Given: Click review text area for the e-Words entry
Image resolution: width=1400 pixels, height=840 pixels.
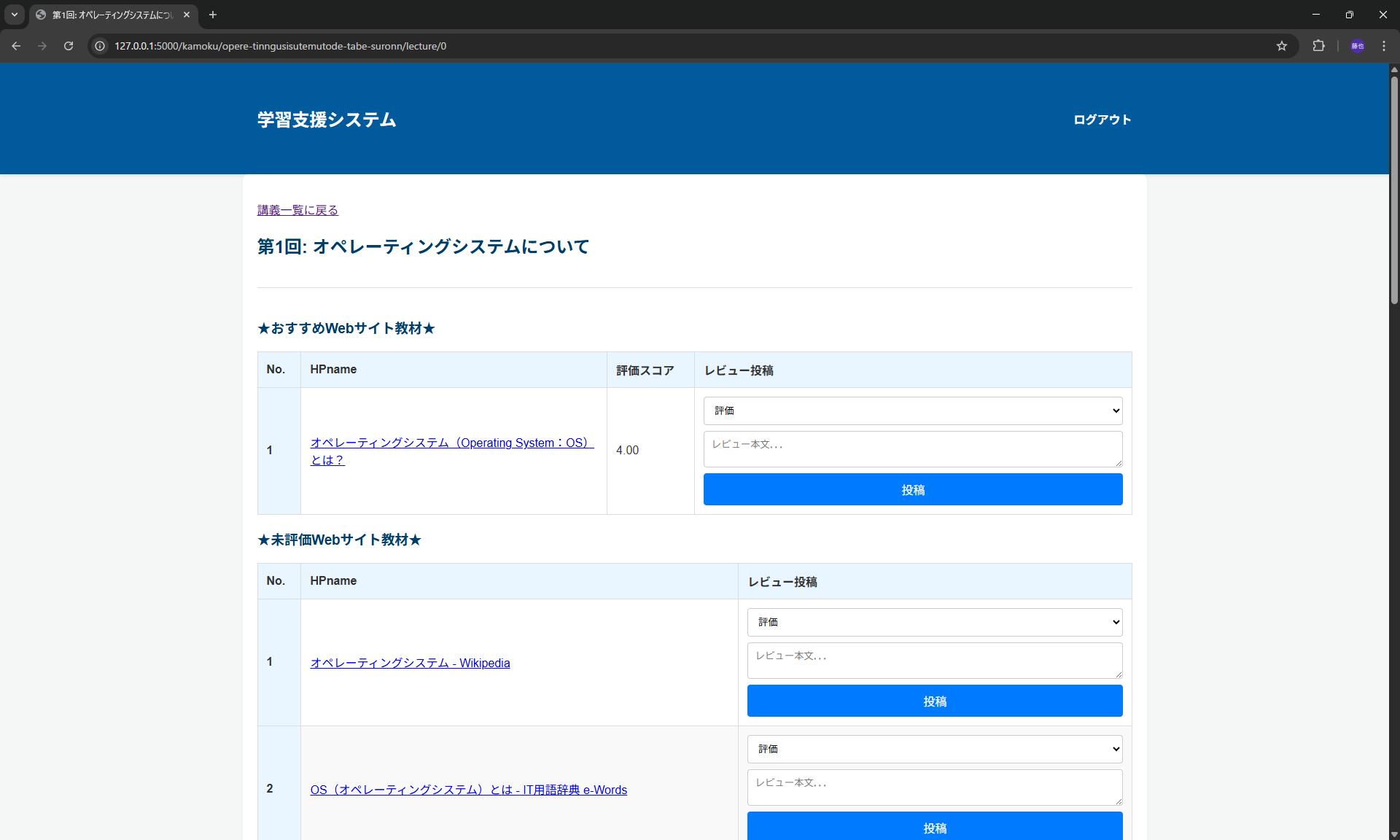Looking at the screenshot, I should coord(934,787).
